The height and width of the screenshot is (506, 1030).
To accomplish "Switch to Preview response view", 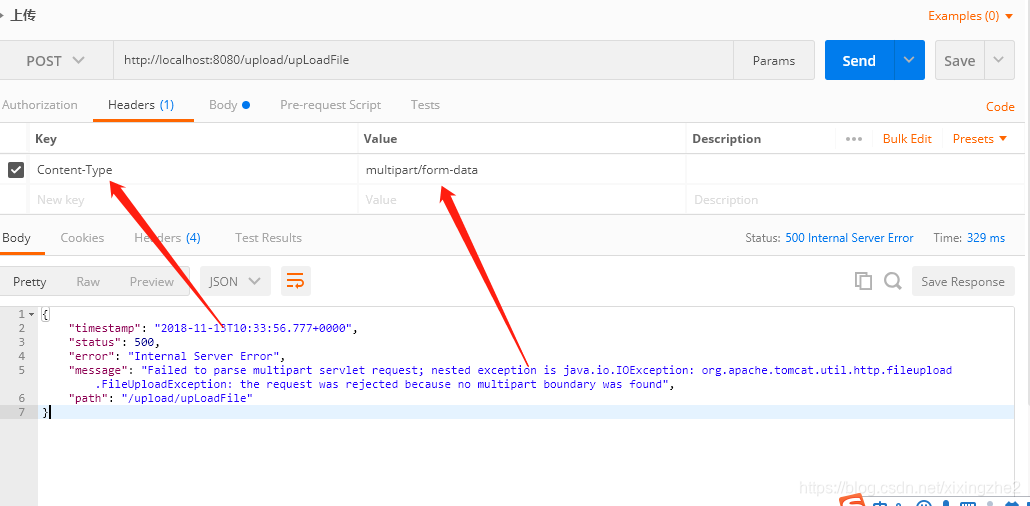I will click(x=152, y=282).
